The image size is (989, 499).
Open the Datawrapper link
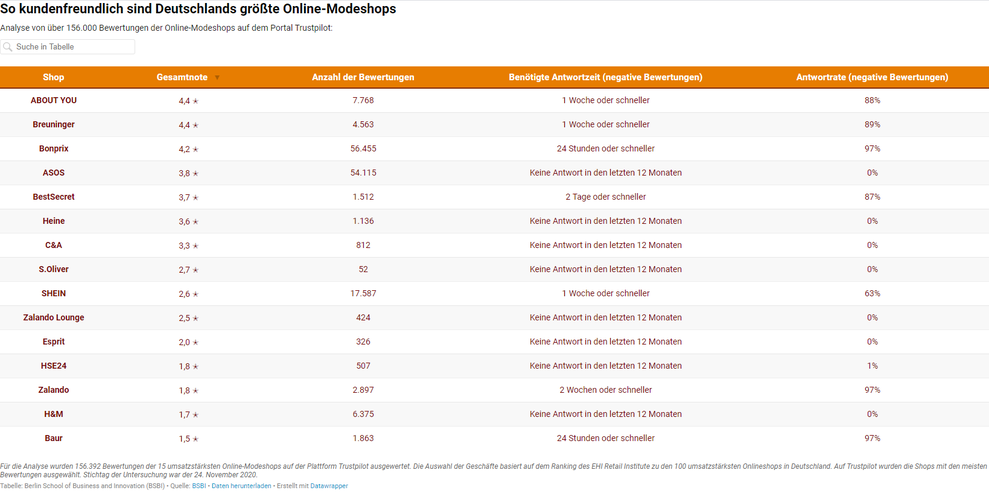tap(329, 486)
